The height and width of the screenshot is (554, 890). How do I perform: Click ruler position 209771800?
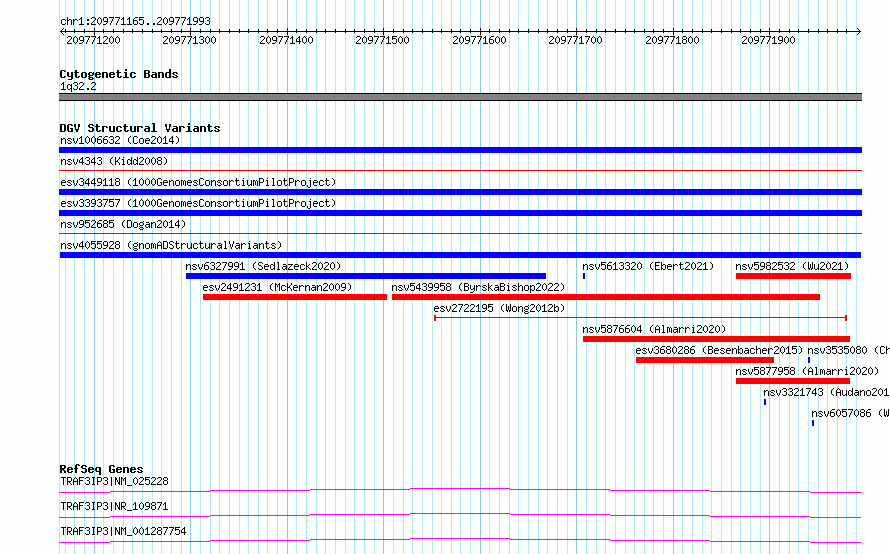coord(672,40)
